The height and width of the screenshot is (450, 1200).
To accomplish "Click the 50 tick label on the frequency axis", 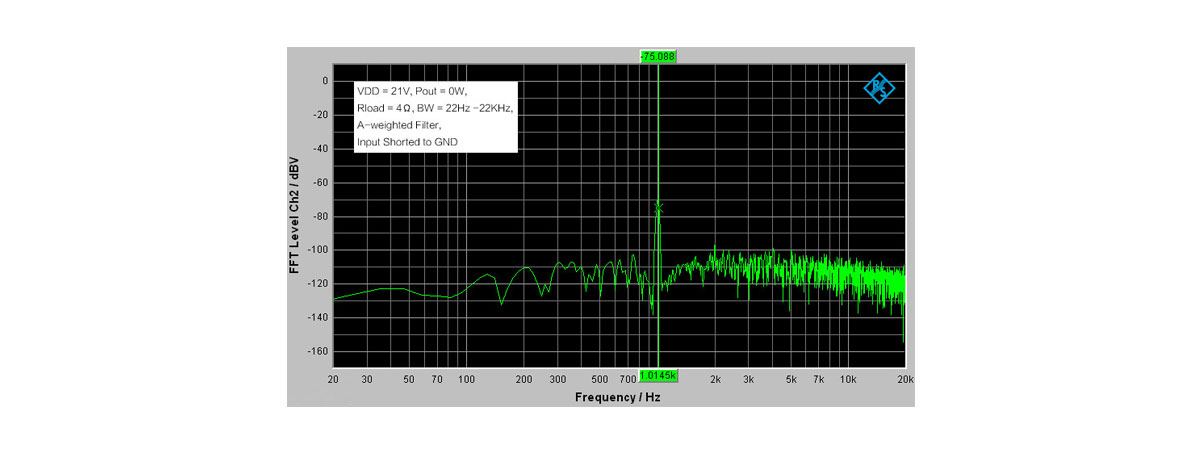I will pos(409,381).
